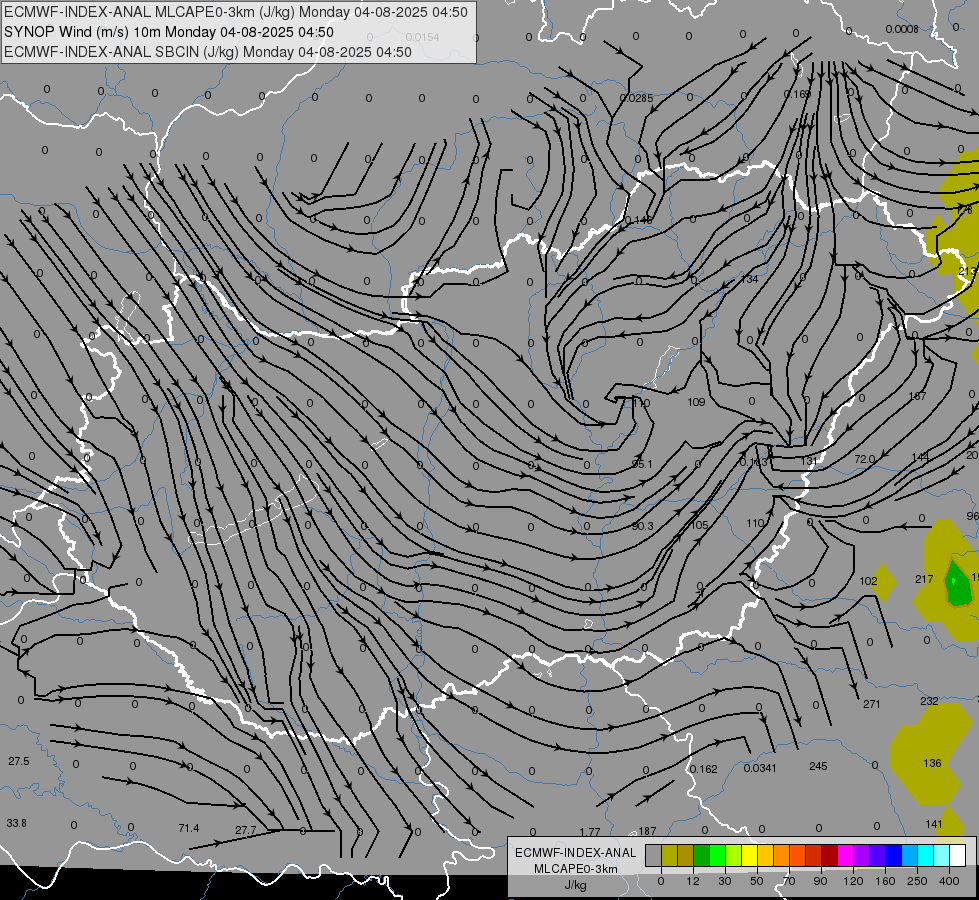Click the map value '71.4'
The width and height of the screenshot is (979, 900).
pos(189,828)
